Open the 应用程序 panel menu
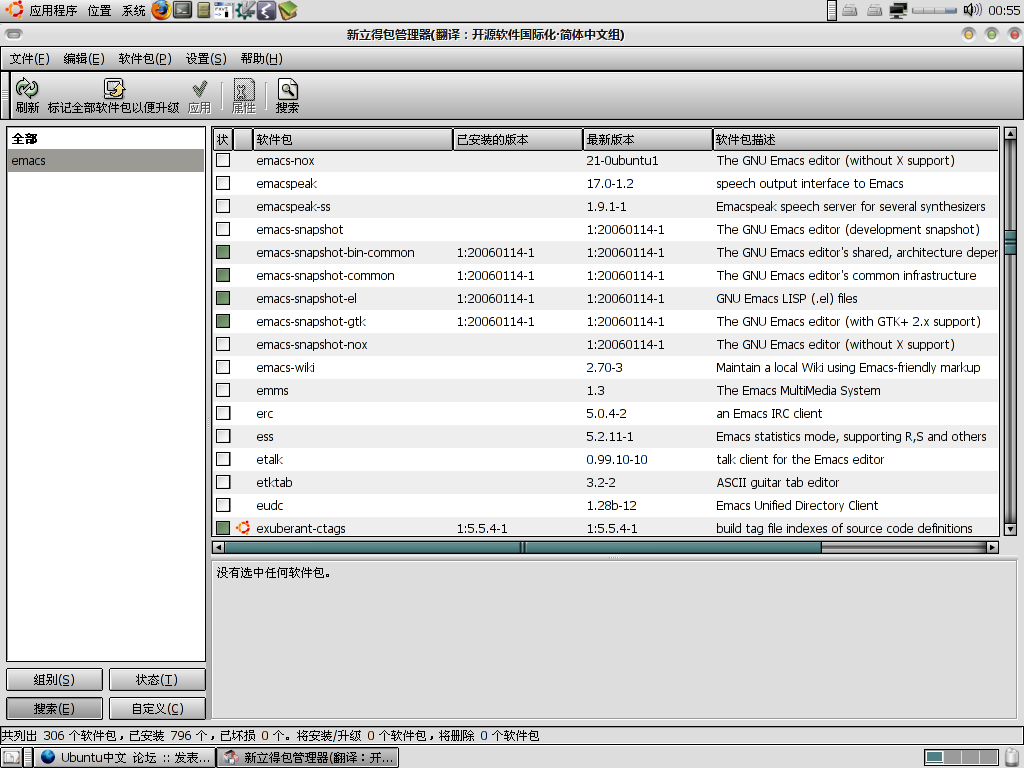This screenshot has width=1024, height=768. tap(53, 10)
